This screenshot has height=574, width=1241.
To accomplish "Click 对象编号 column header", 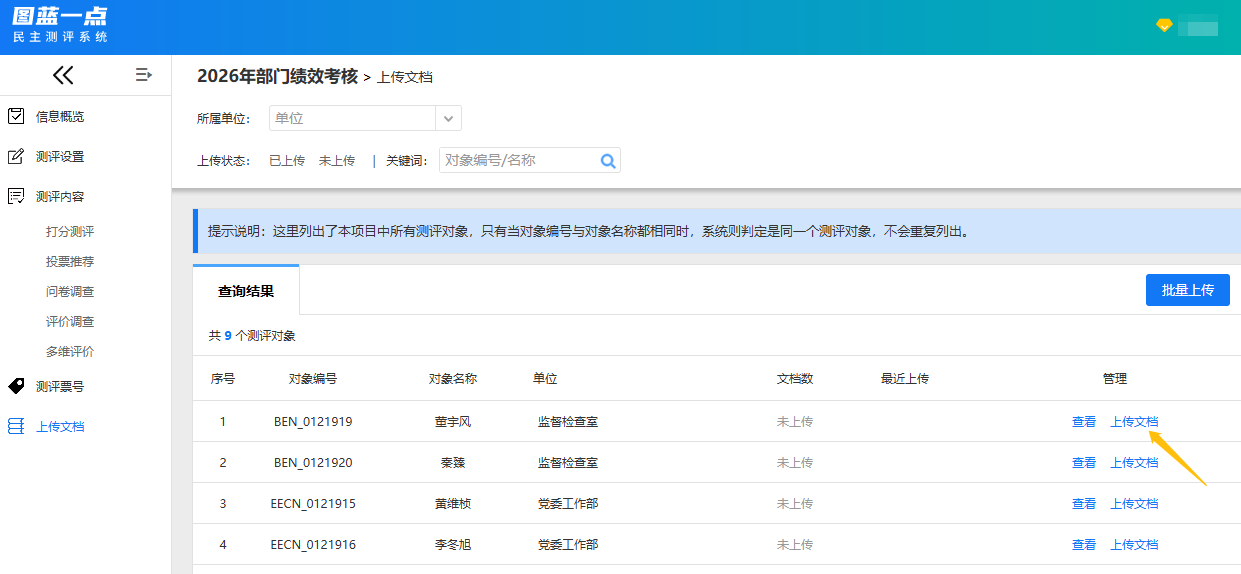I will [313, 378].
